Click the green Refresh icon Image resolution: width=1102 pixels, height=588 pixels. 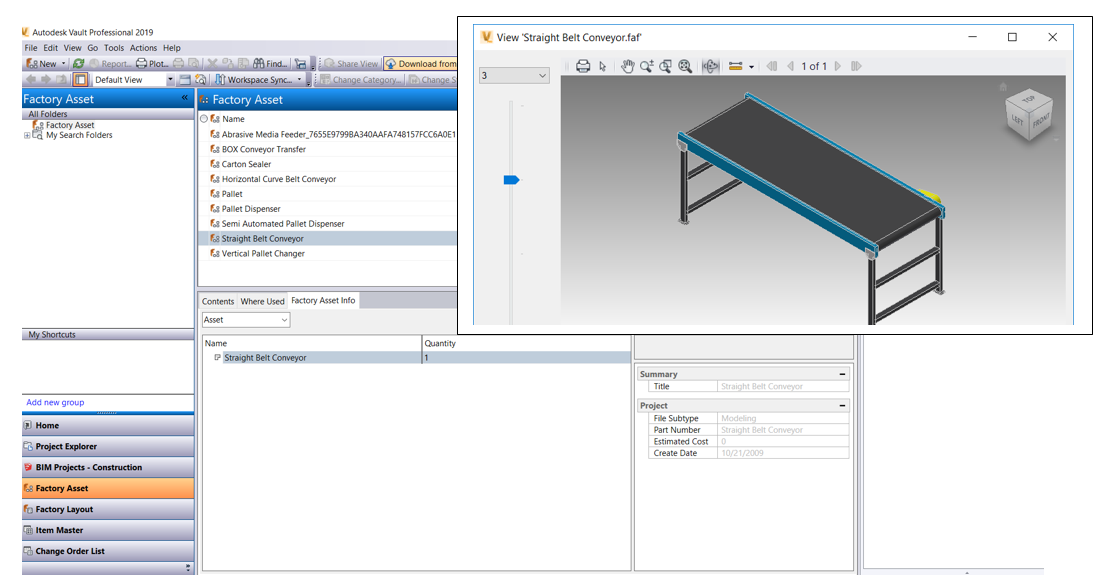[x=79, y=63]
